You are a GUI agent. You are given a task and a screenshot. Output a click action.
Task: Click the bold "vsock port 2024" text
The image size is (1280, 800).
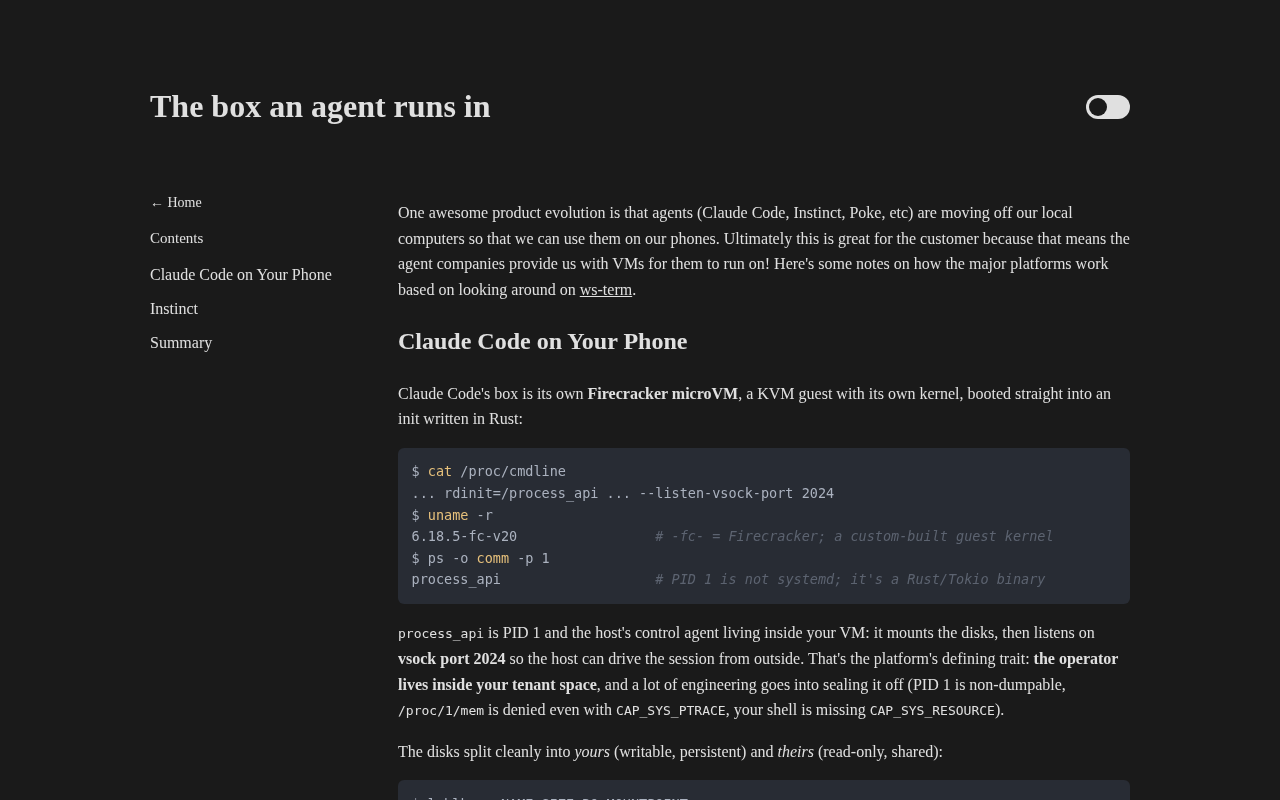[x=452, y=659]
